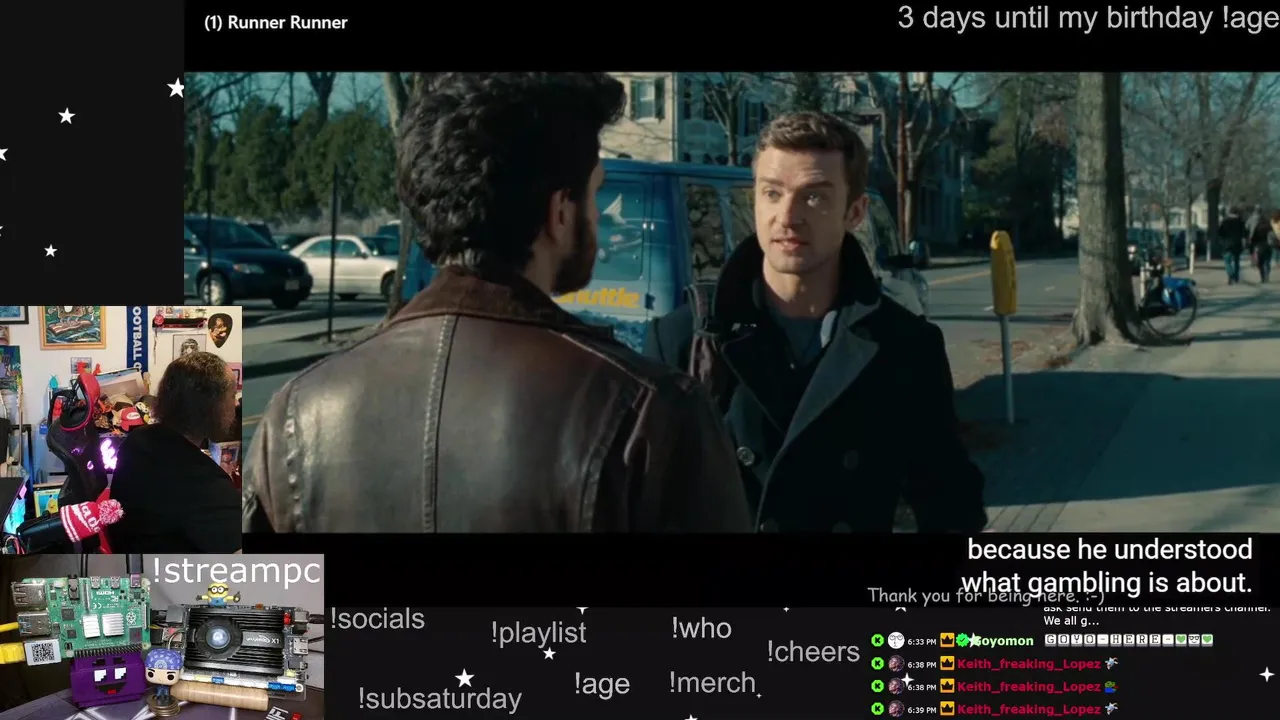This screenshot has width=1280, height=720.
Task: Click the movie subtitle "what gambling is about."
Action: (x=1106, y=583)
